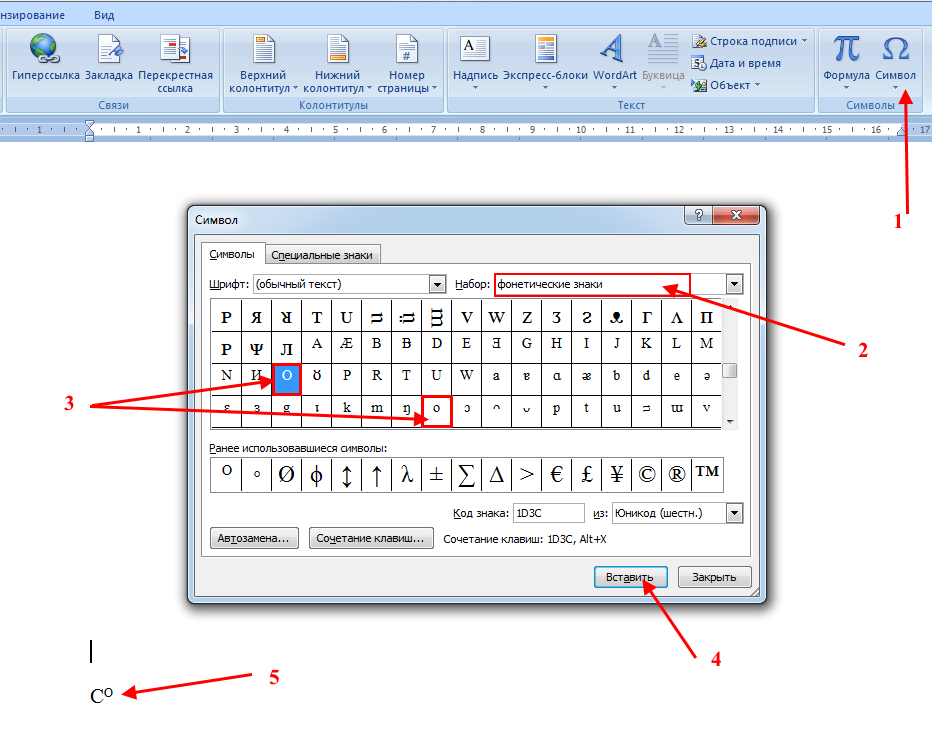
Task: Insert a Надпись text box
Action: (x=475, y=64)
